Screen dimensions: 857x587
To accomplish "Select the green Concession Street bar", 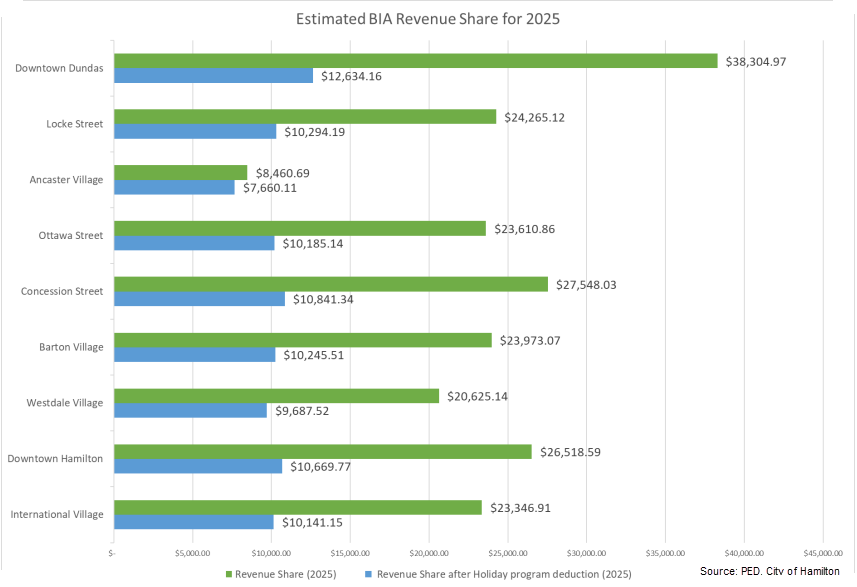I will pos(331,284).
